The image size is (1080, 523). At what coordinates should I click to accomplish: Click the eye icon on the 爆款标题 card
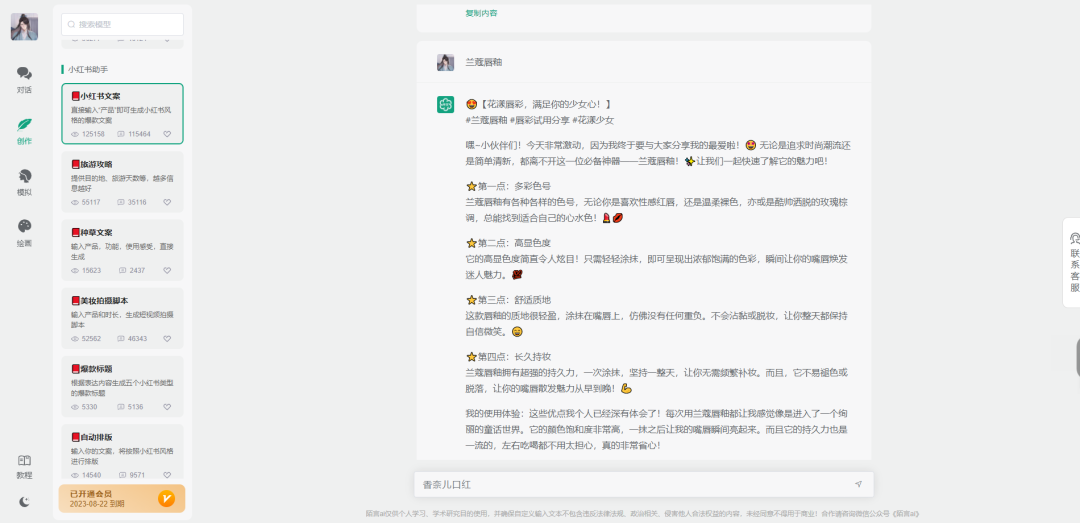(75, 407)
